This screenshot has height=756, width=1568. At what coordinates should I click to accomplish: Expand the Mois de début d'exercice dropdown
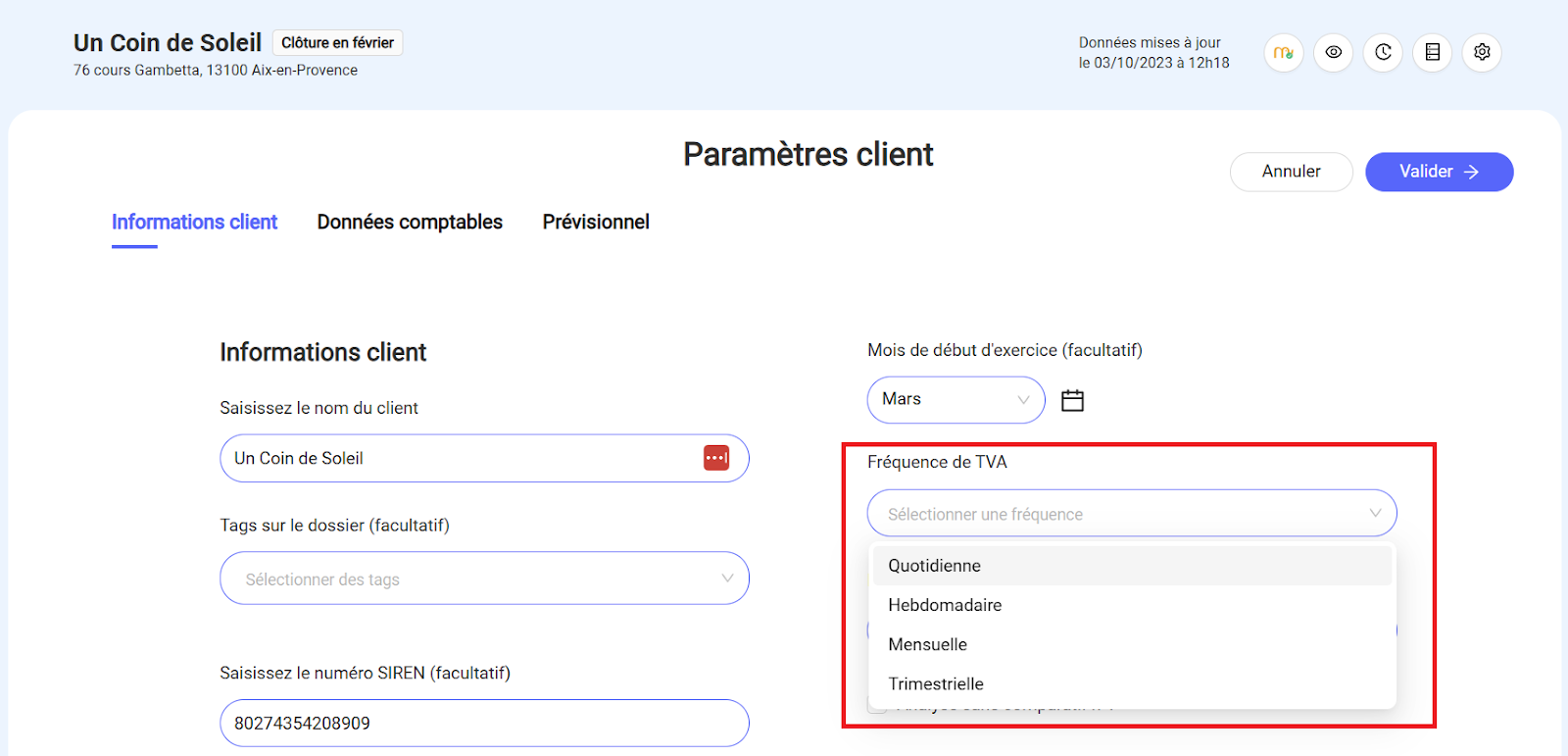point(955,400)
